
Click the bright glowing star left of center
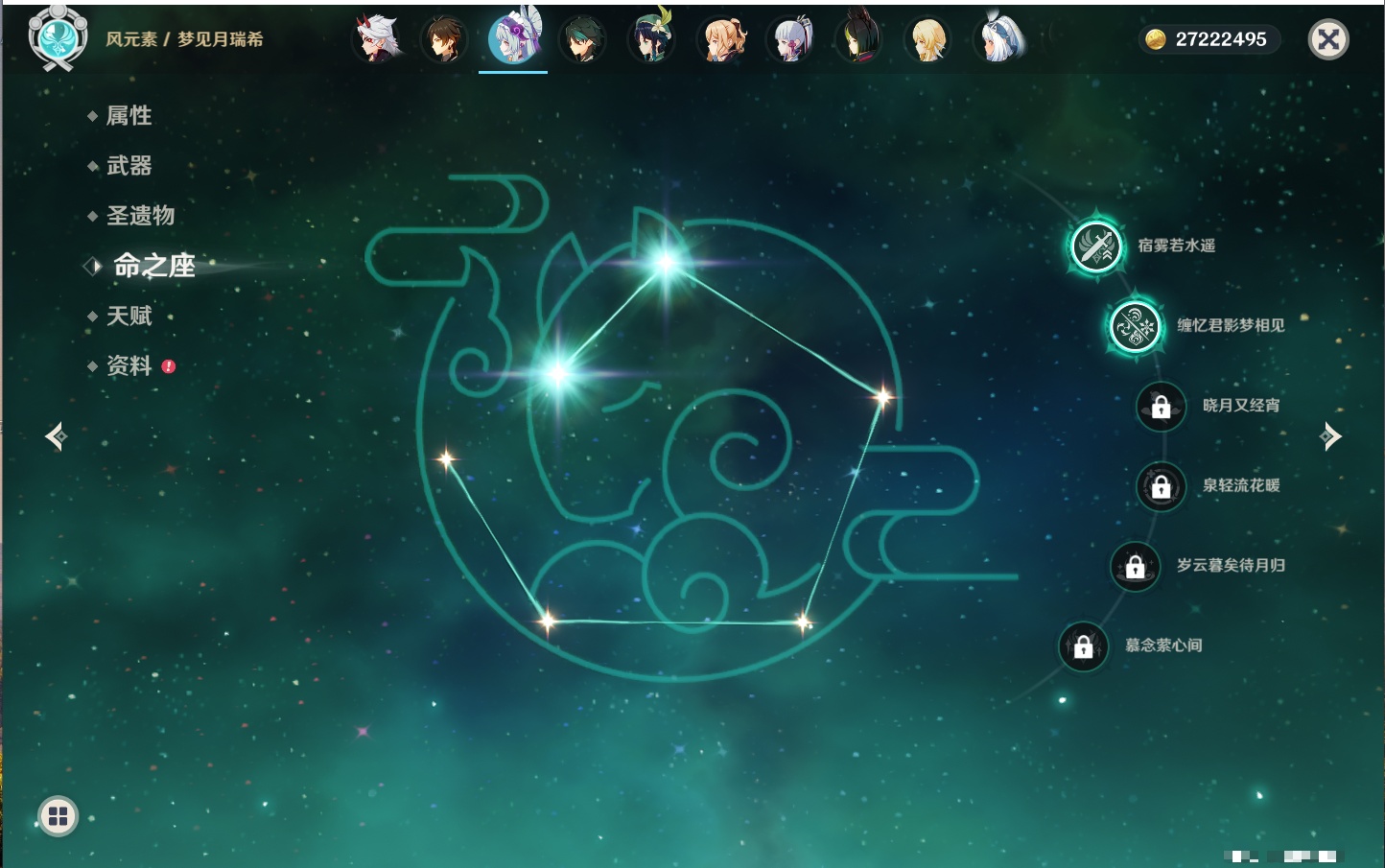(557, 373)
